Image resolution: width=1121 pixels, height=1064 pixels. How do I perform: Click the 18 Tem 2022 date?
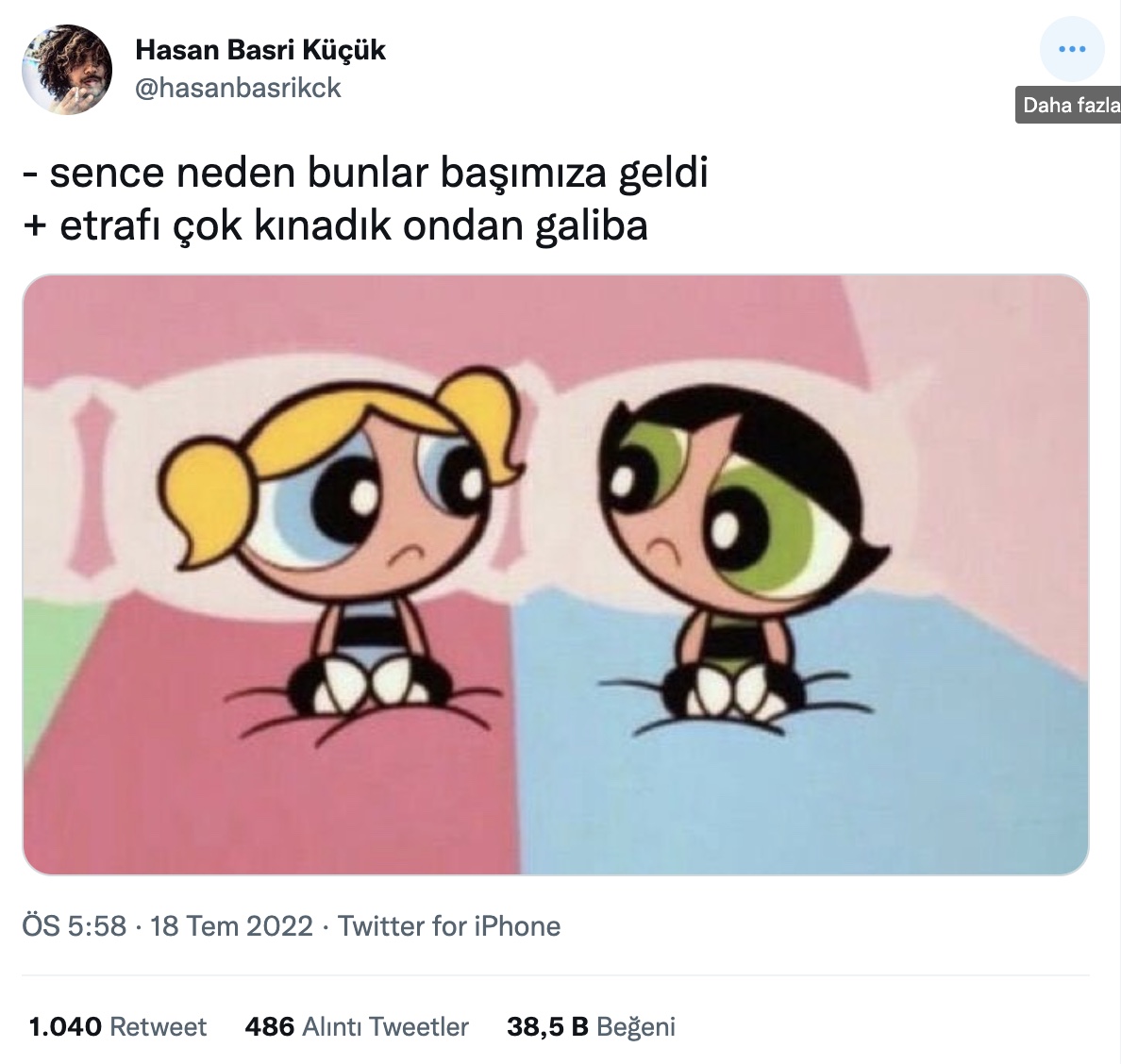(x=231, y=926)
